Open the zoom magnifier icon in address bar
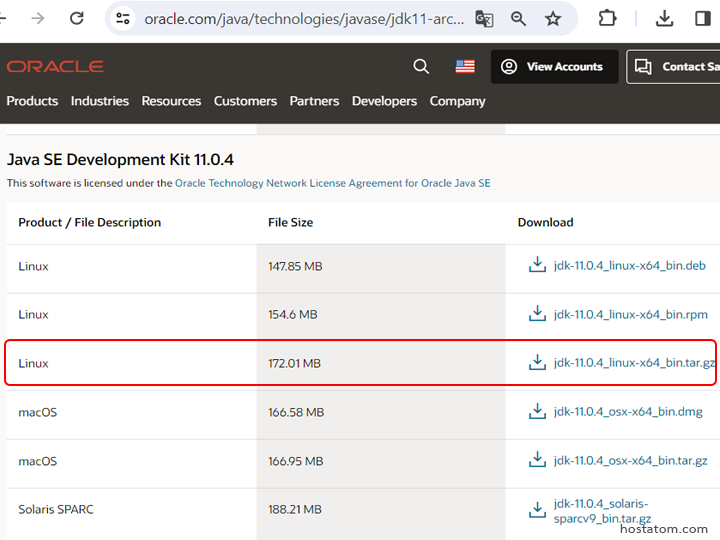 [x=518, y=19]
